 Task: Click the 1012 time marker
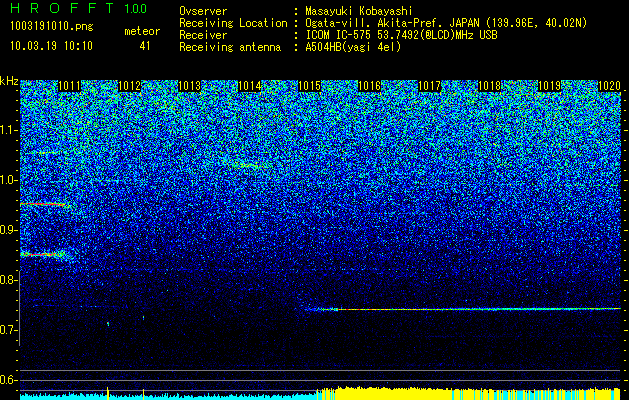[x=130, y=86]
